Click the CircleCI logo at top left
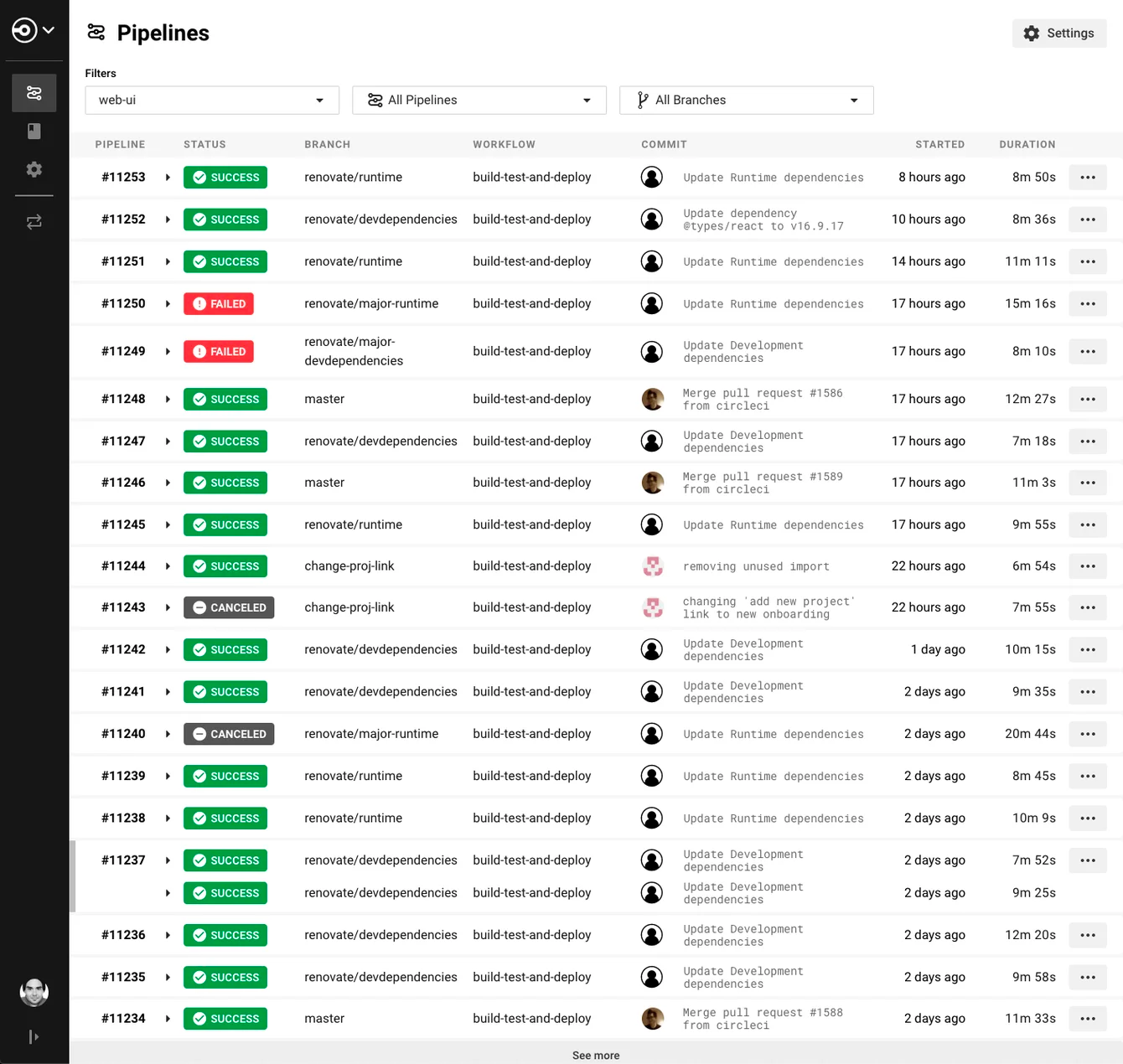This screenshot has width=1123, height=1064. click(25, 29)
